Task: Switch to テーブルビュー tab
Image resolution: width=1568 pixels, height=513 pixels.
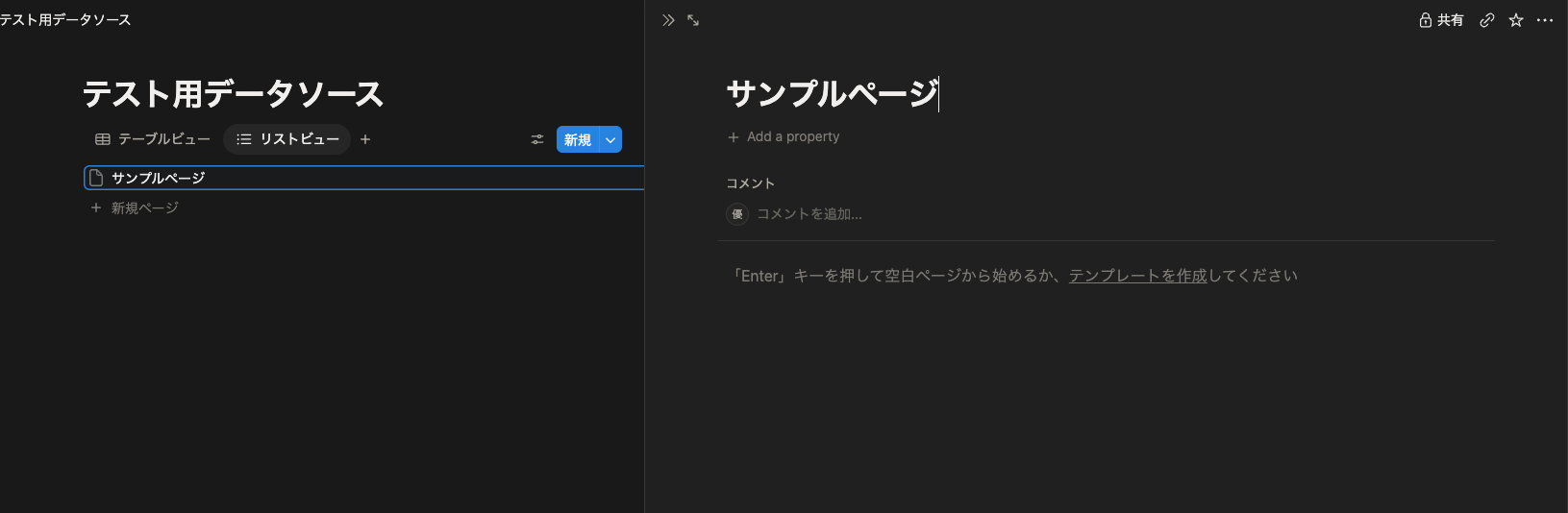Action: pos(153,139)
